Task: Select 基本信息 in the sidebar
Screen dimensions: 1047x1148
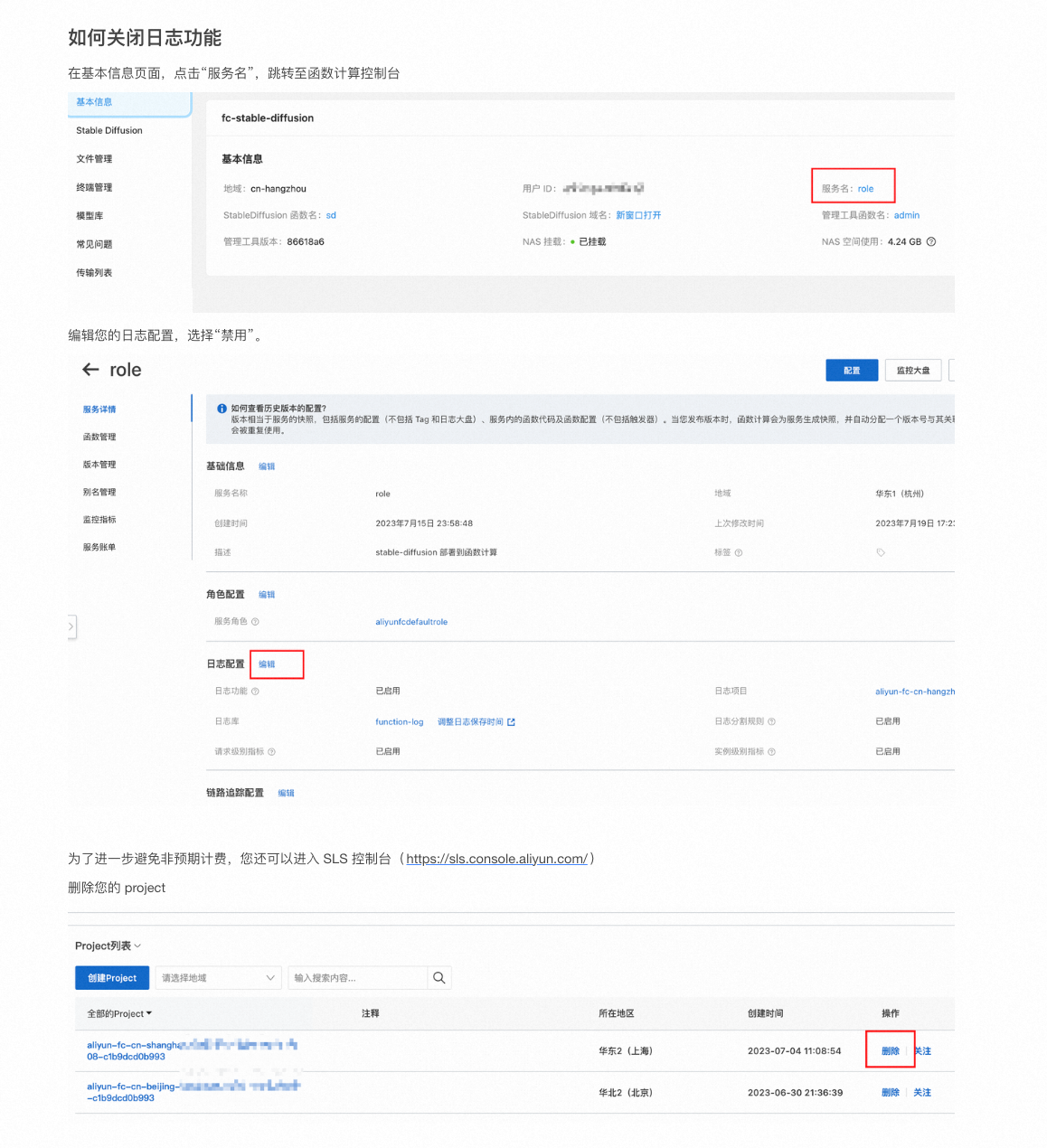Action: pyautogui.click(x=94, y=102)
